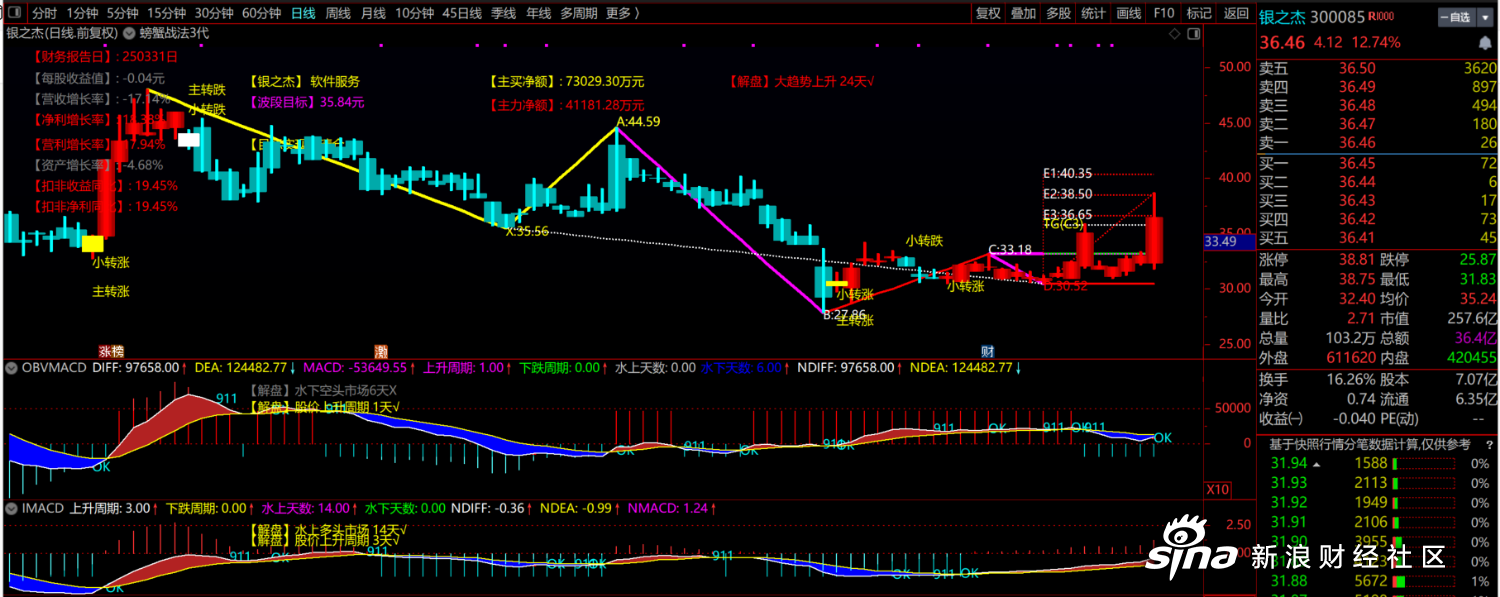Open the 自选 dropdown arrow
Viewport: 1500px width, 597px height.
pyautogui.click(x=1487, y=17)
